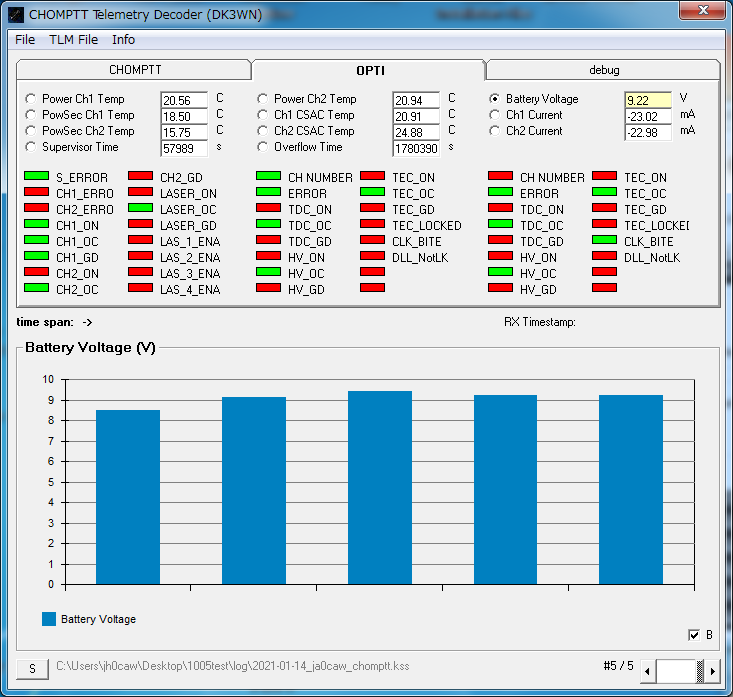Viewport: 733px width, 697px height.
Task: Switch to the debug tab
Action: click(604, 70)
